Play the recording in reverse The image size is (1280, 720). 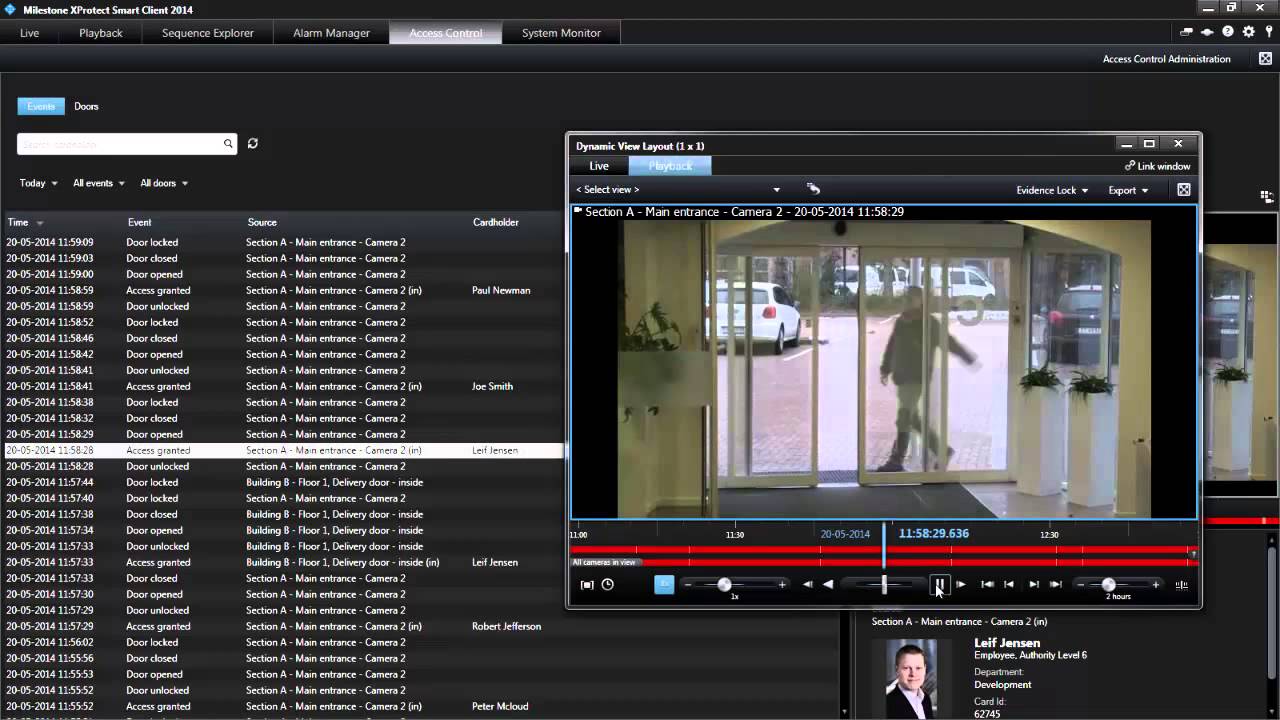pos(828,585)
